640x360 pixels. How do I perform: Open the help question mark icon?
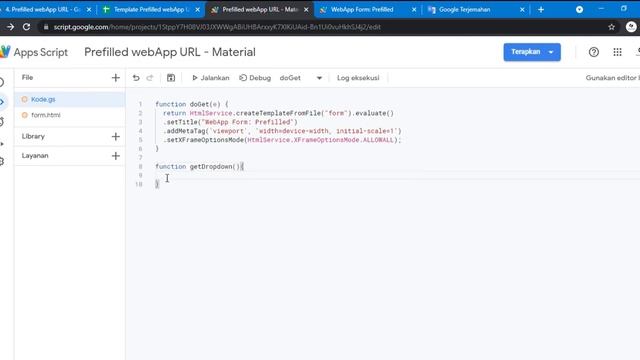click(x=593, y=52)
